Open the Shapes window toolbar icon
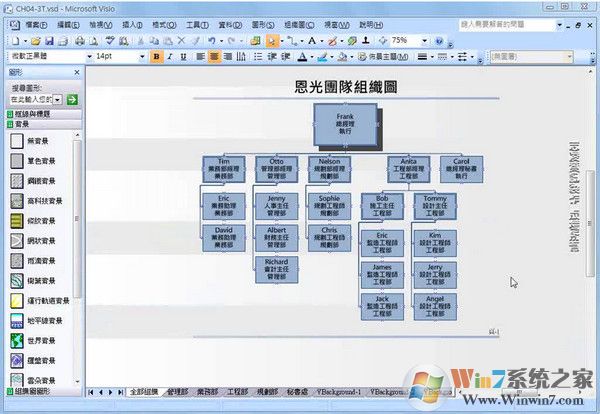Viewport: 600px width, 414px height. coord(255,41)
